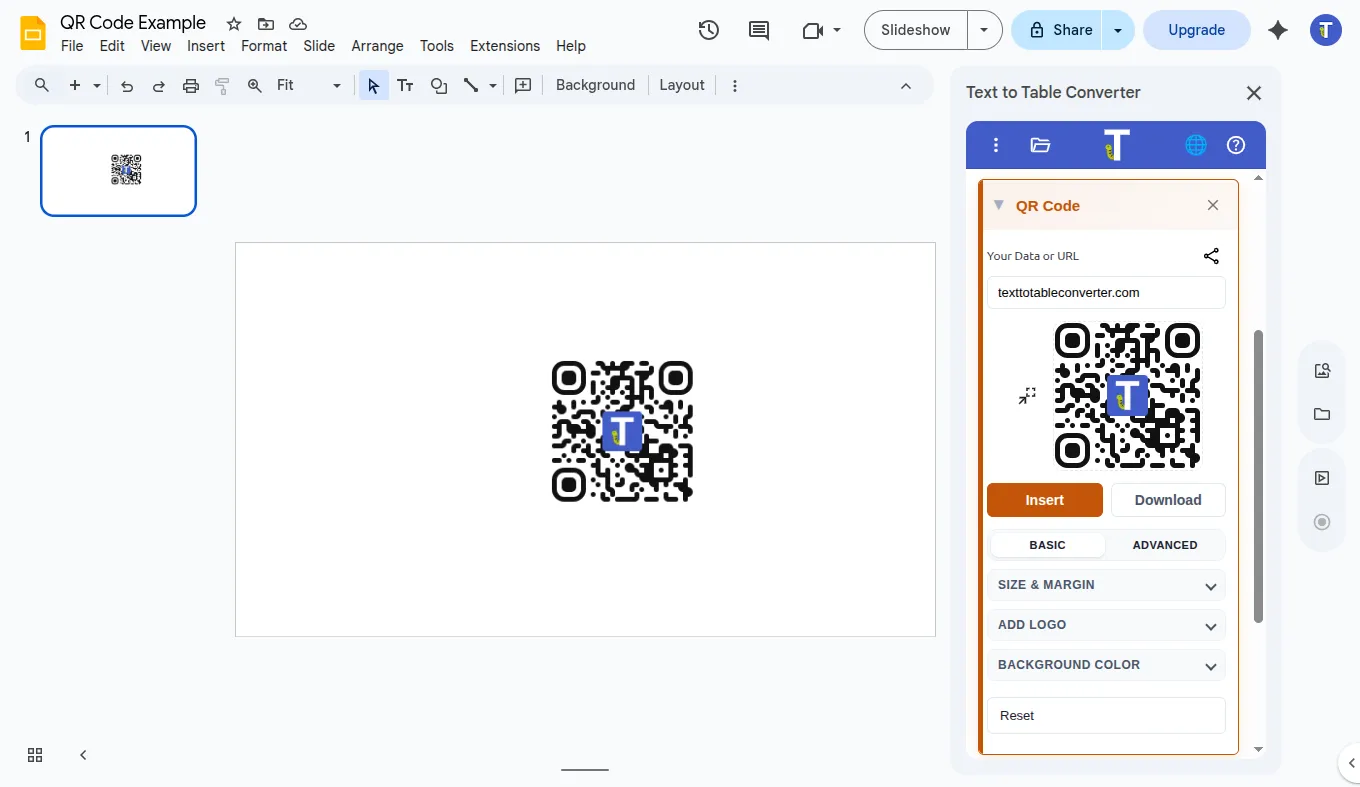Viewport: 1360px width, 787px height.
Task: Open the folder icon in the add-on header
Action: [x=1040, y=144]
